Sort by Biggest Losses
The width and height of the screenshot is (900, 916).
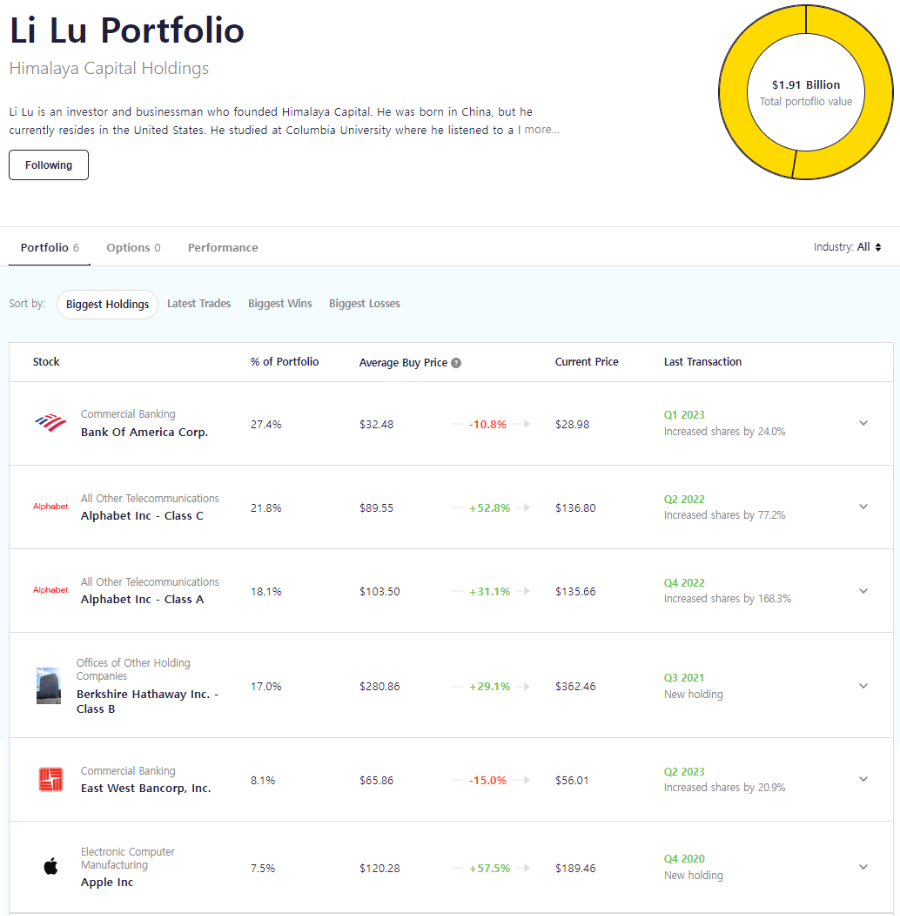pyautogui.click(x=364, y=304)
